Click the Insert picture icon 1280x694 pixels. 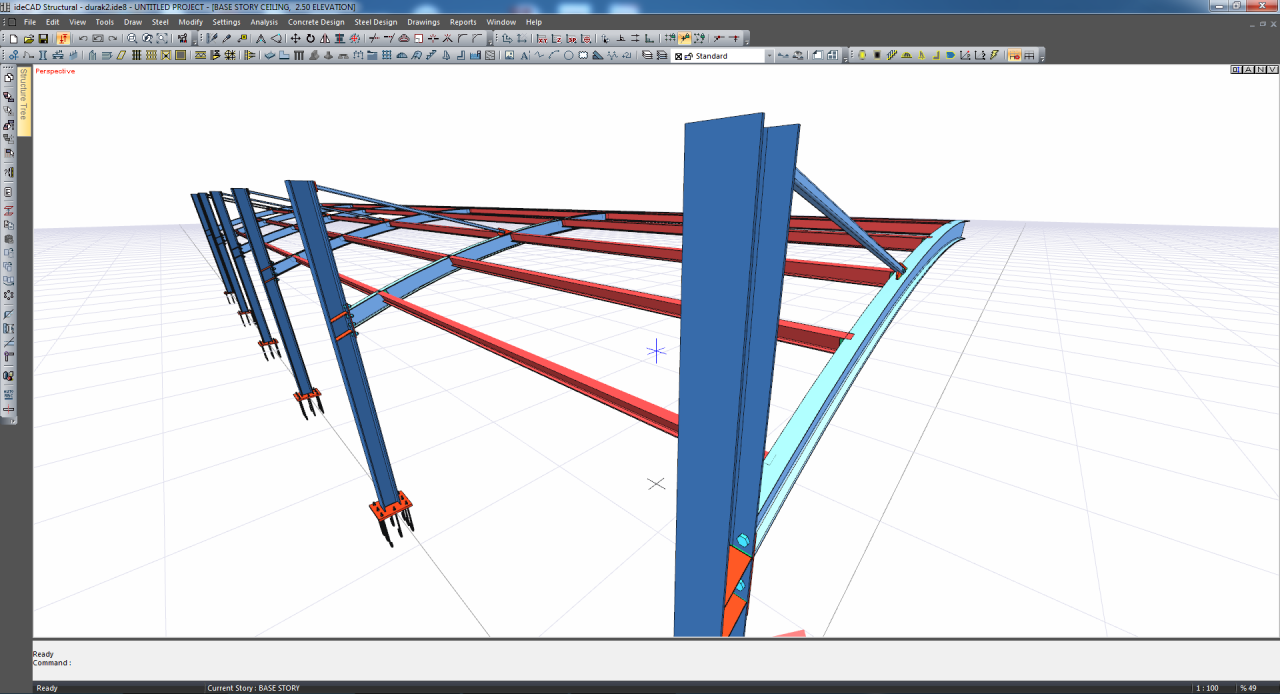[x=509, y=55]
